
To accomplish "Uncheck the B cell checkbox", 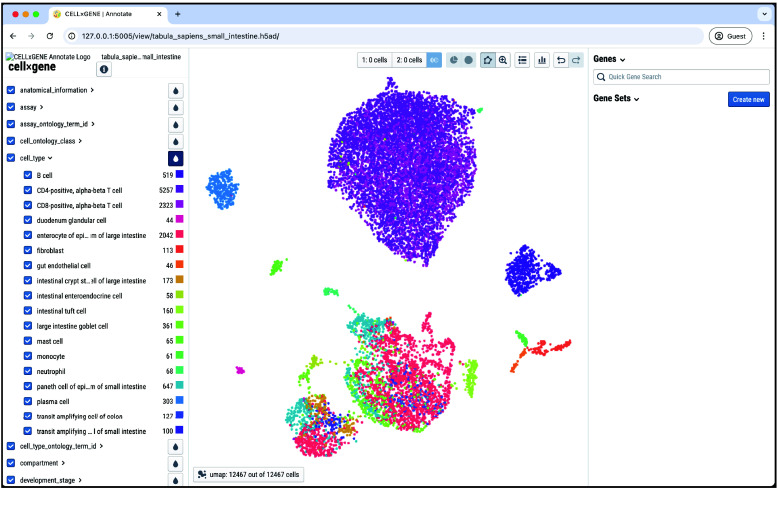I will click(29, 175).
